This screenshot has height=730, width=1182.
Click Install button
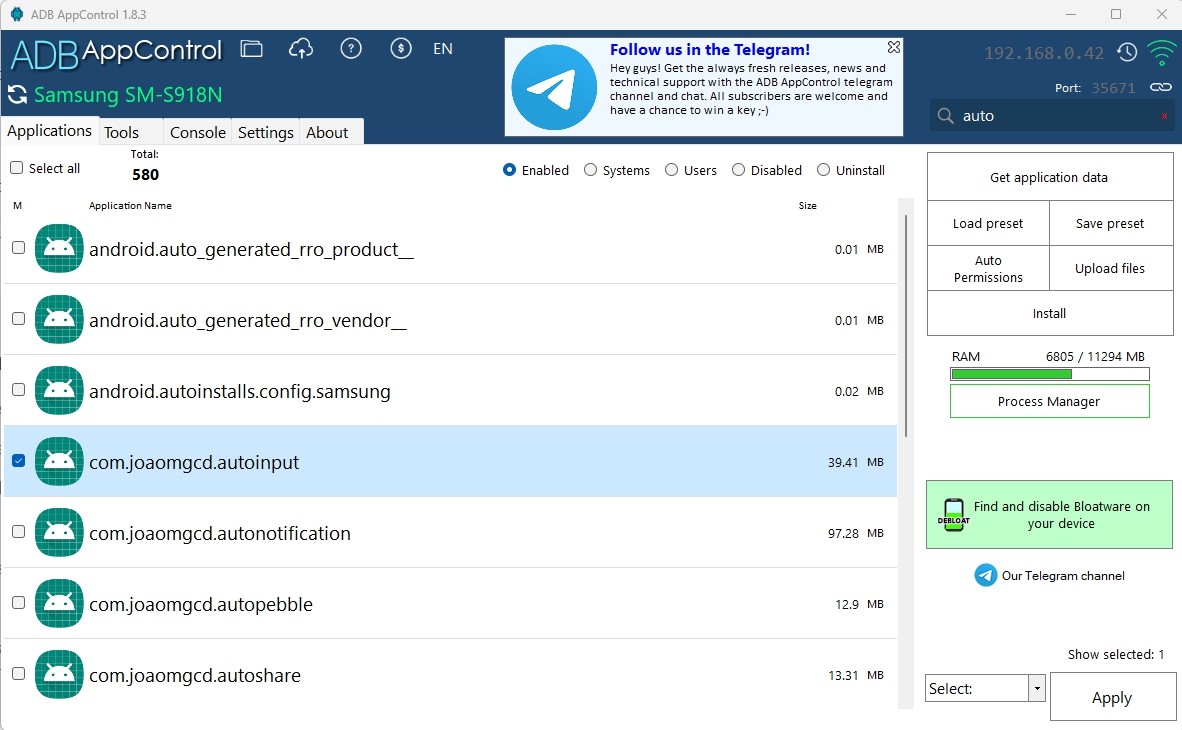tap(1049, 313)
